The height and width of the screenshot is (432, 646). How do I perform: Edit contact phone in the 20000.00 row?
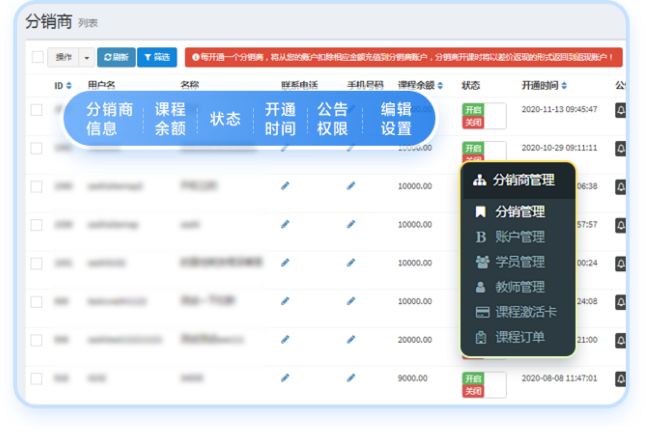[285, 339]
